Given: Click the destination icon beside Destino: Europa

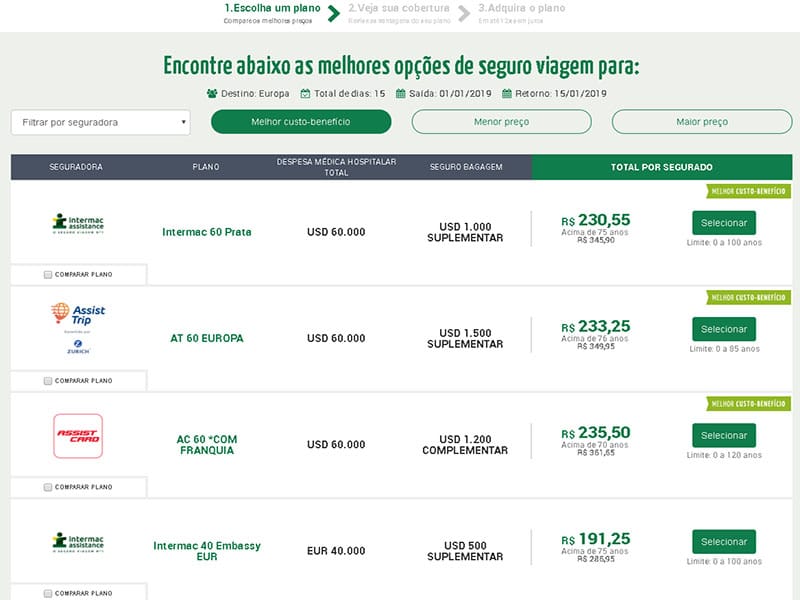Looking at the screenshot, I should 212,94.
